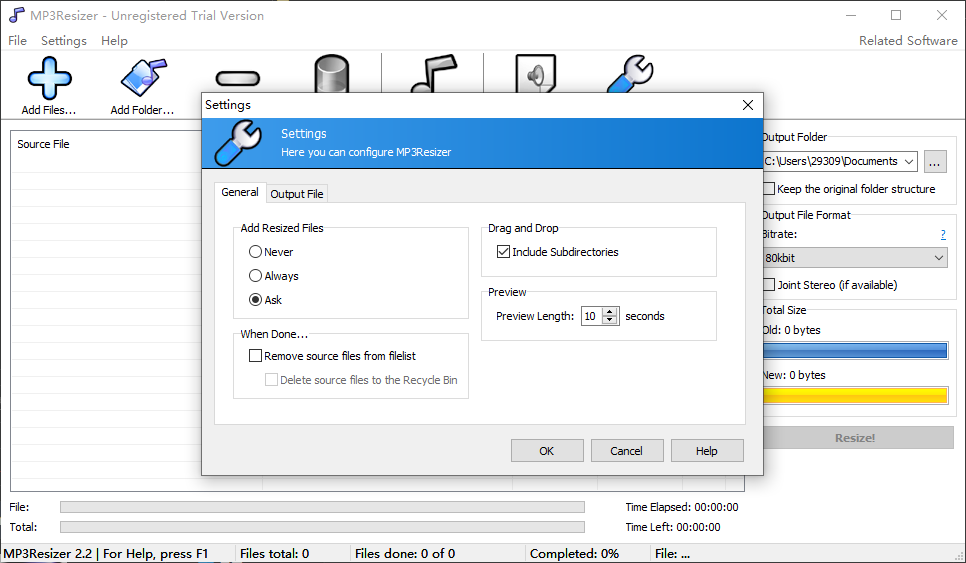Click 'Time Left: 00:00:00' text
Image resolution: width=966 pixels, height=563 pixels.
coord(673,527)
